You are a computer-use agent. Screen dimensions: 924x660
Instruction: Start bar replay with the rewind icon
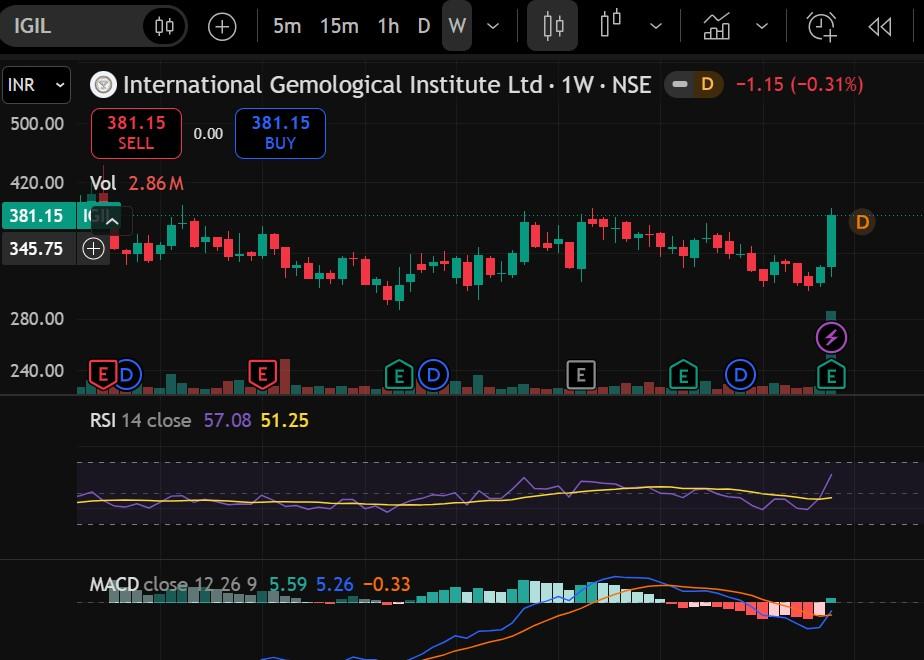point(880,27)
